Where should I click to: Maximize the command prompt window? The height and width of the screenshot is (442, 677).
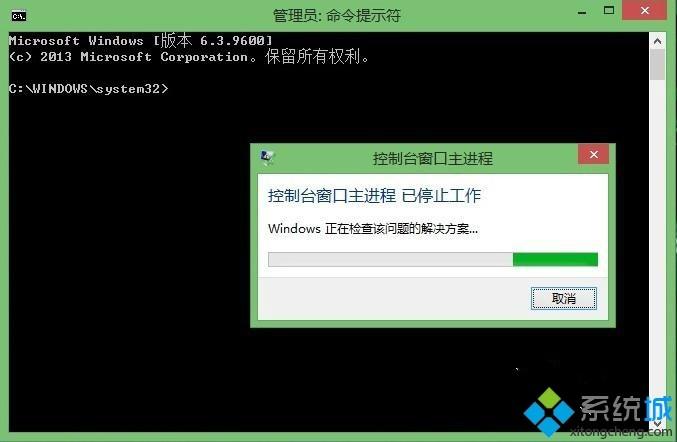point(609,10)
